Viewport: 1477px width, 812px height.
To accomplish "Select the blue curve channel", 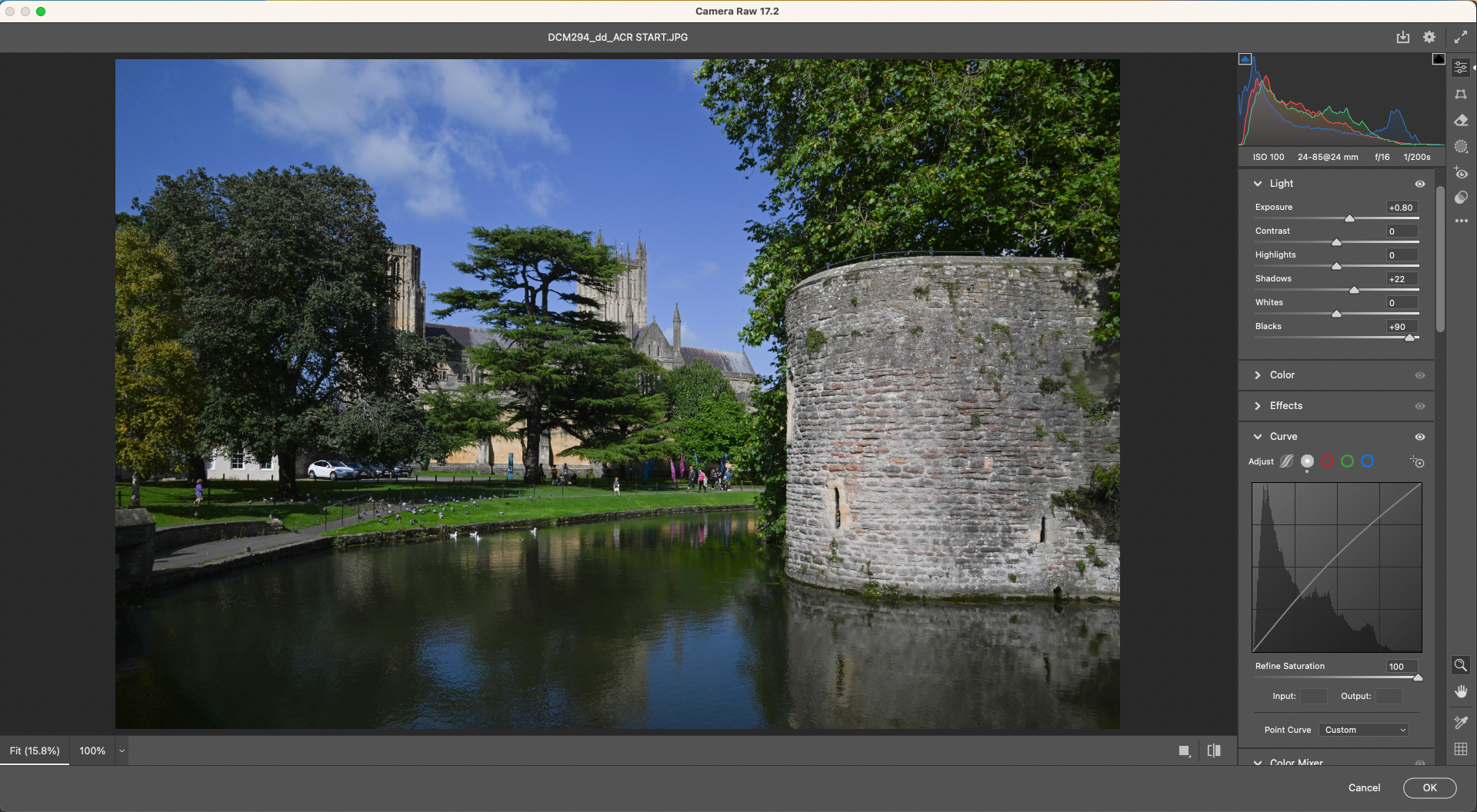I will click(1367, 461).
